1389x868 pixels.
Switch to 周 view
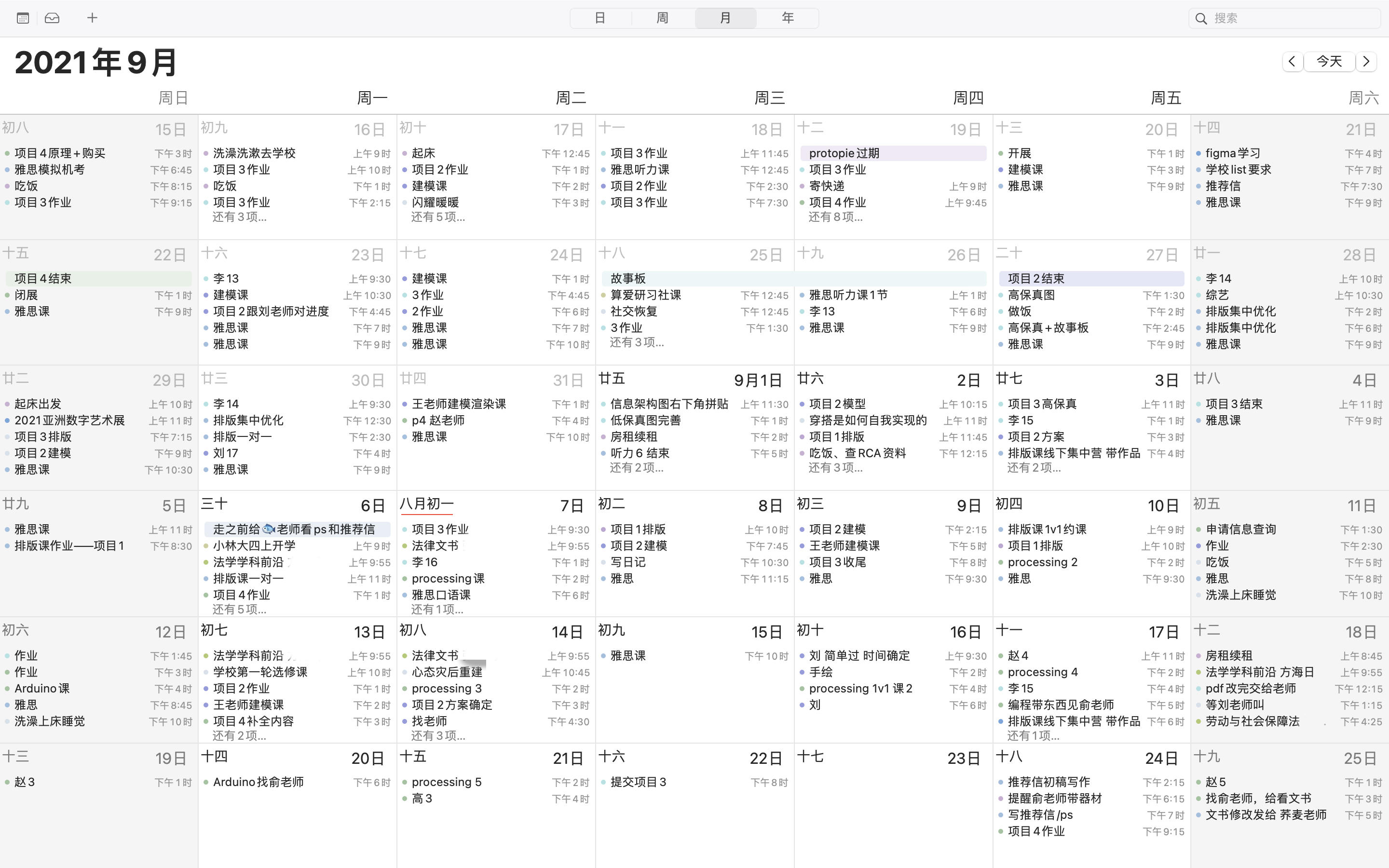coord(662,18)
